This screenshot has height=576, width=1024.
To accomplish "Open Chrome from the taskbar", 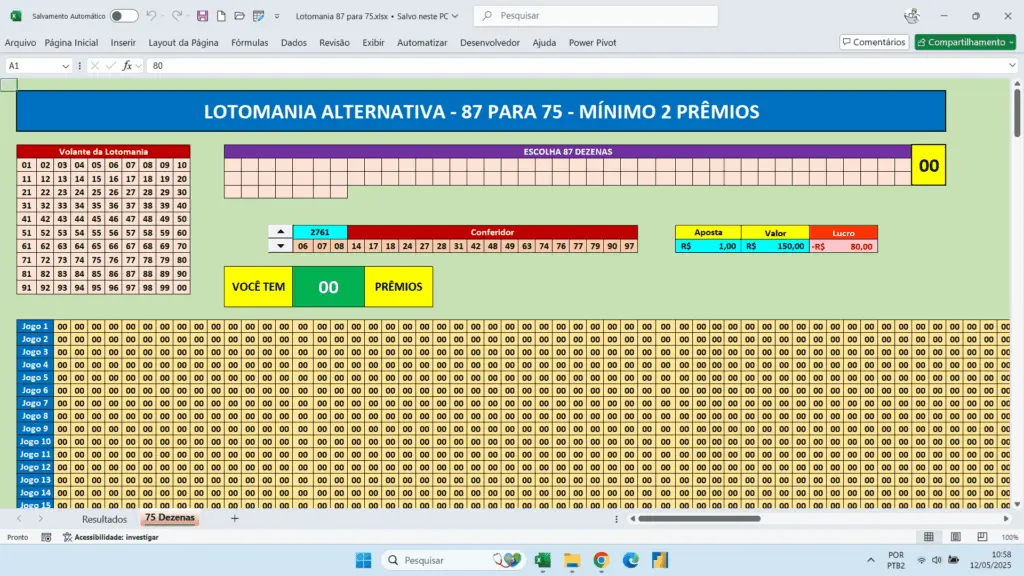I will pos(601,560).
